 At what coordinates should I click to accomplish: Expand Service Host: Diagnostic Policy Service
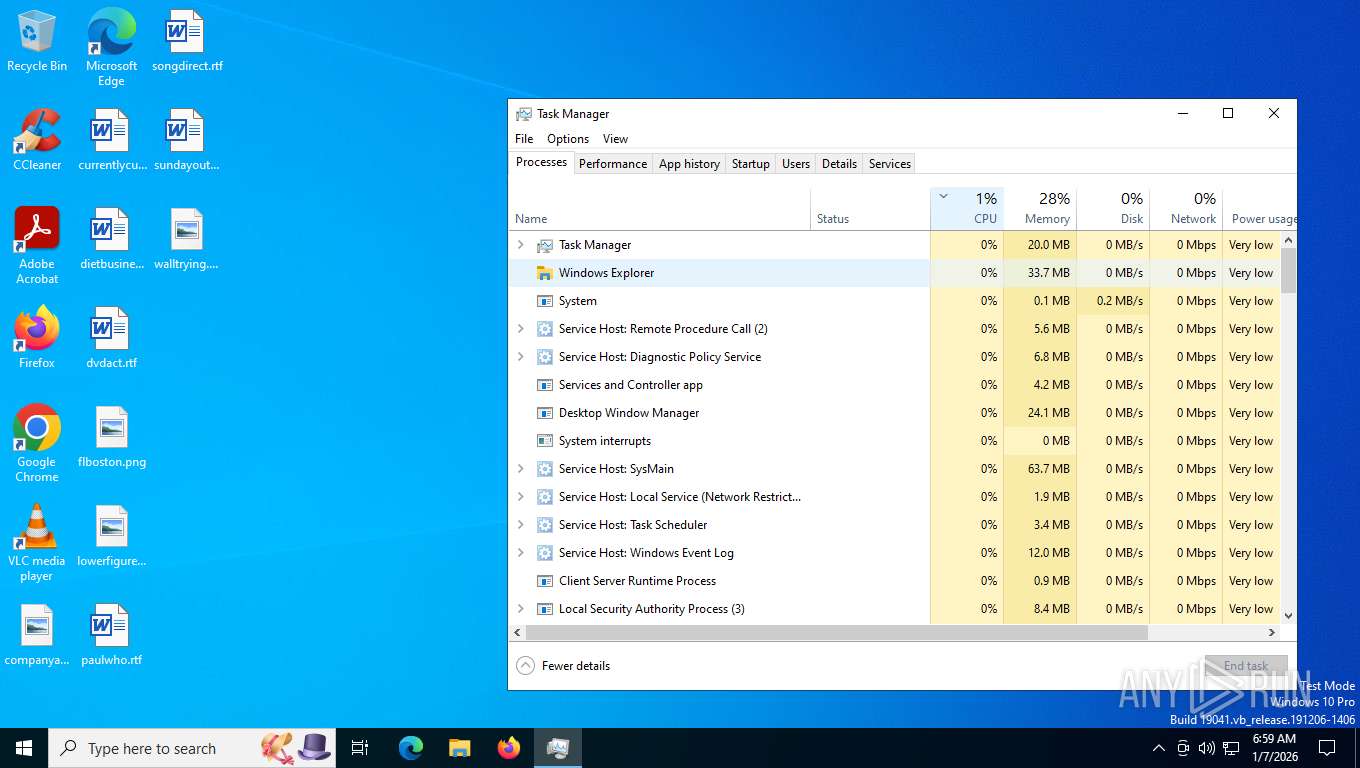520,357
